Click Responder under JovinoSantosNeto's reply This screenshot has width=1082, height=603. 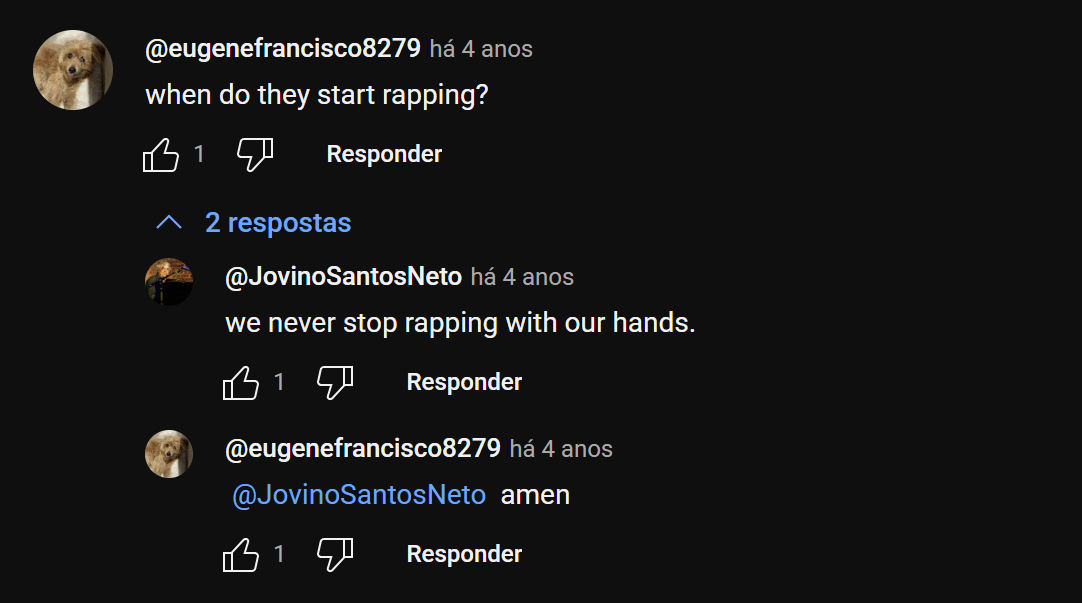(x=464, y=382)
